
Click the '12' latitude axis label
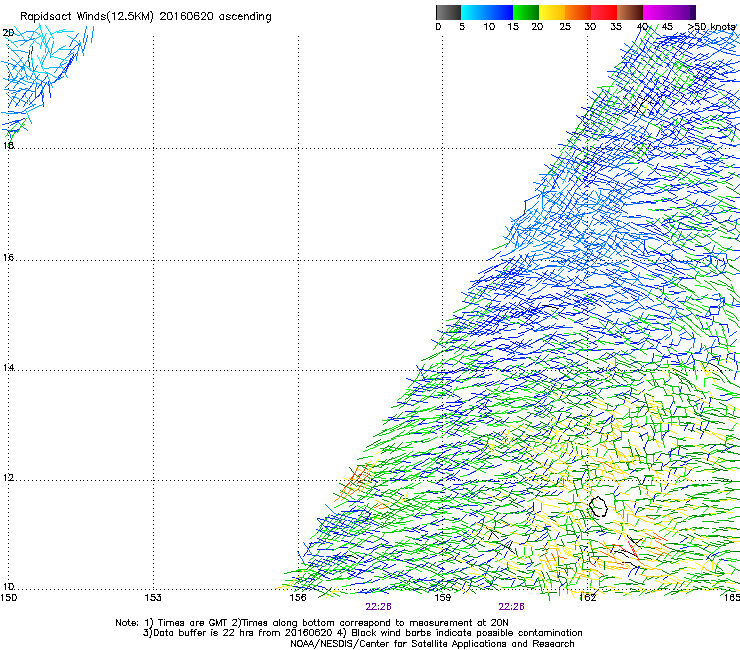click(8, 478)
